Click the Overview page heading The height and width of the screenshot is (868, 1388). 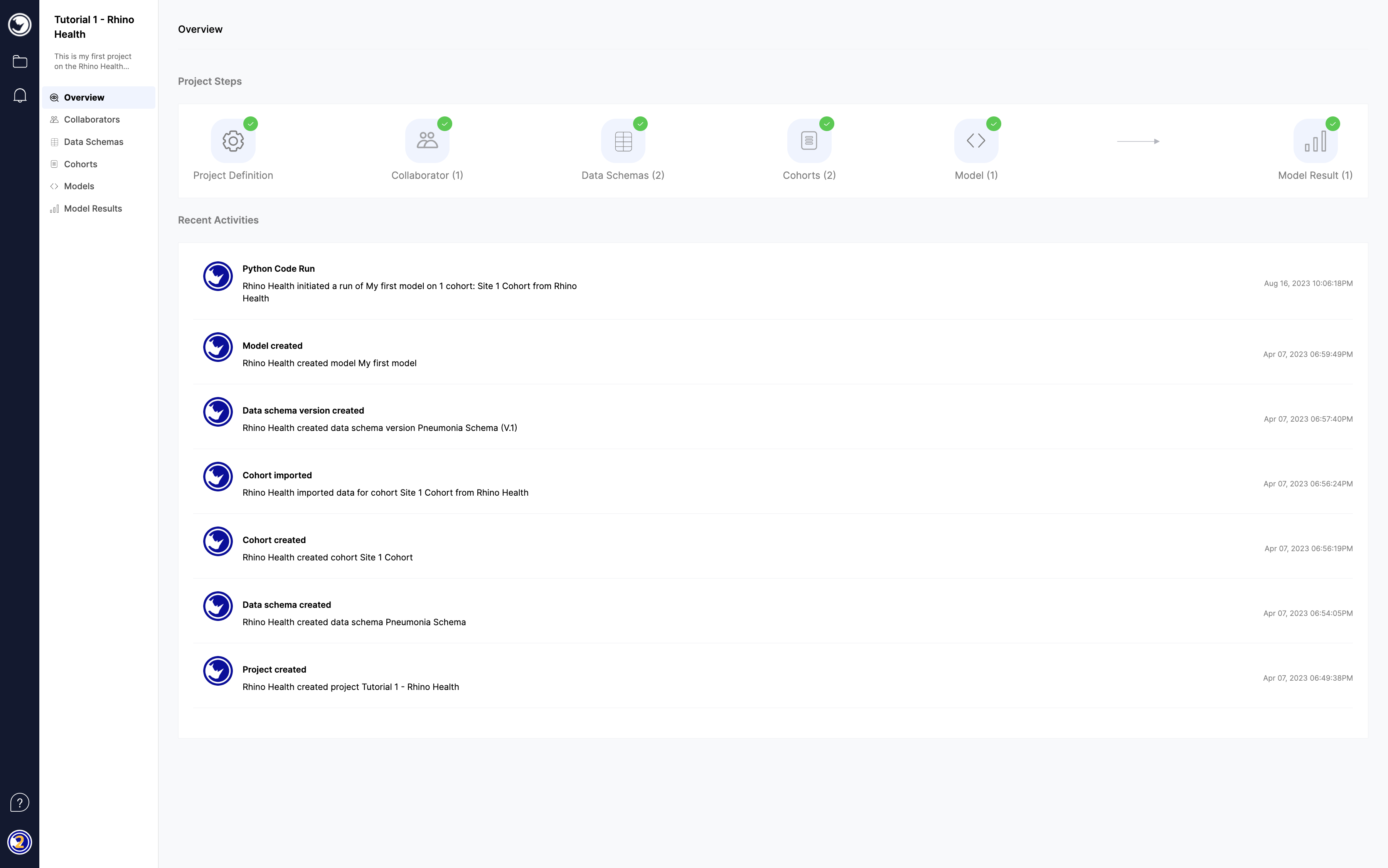[200, 29]
